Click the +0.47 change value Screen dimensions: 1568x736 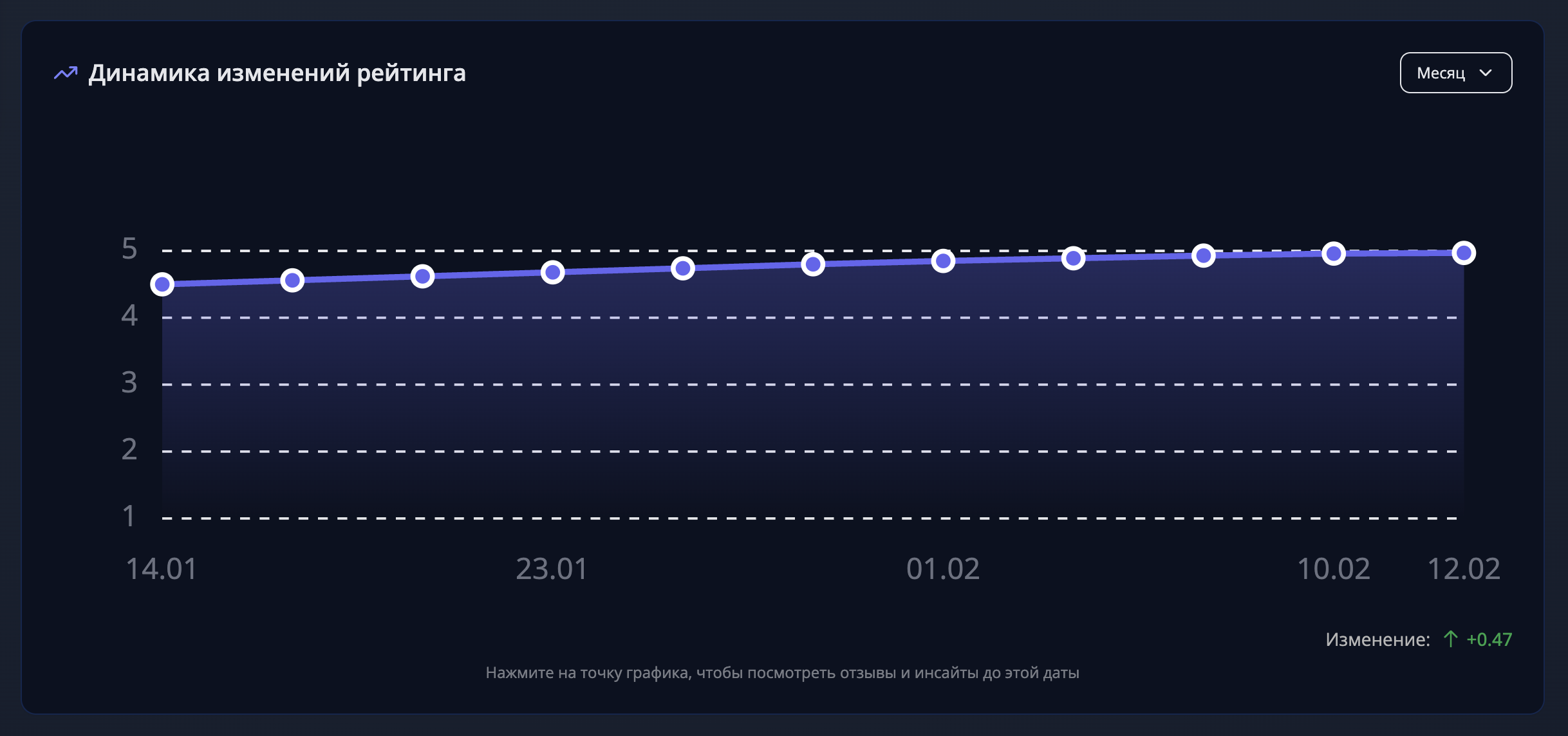click(x=1489, y=639)
